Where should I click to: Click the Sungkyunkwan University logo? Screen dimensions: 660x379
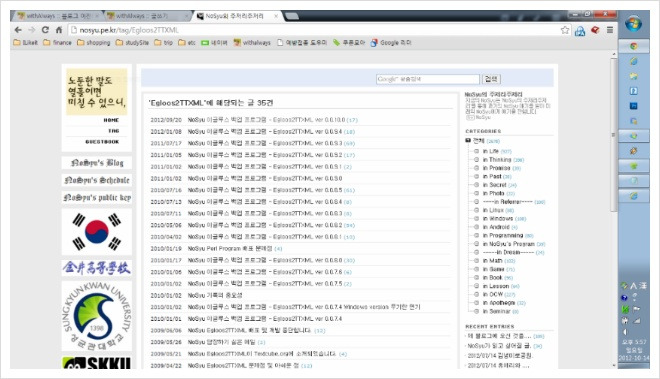[x=97, y=316]
